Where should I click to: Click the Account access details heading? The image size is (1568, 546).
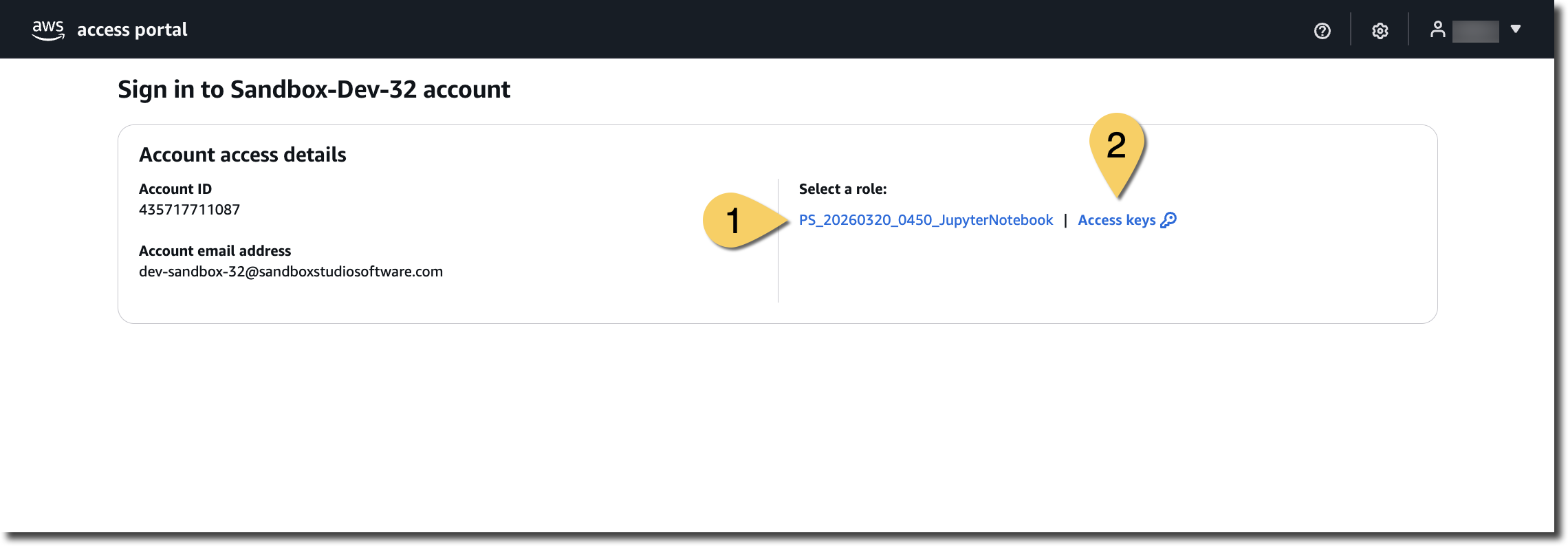243,155
